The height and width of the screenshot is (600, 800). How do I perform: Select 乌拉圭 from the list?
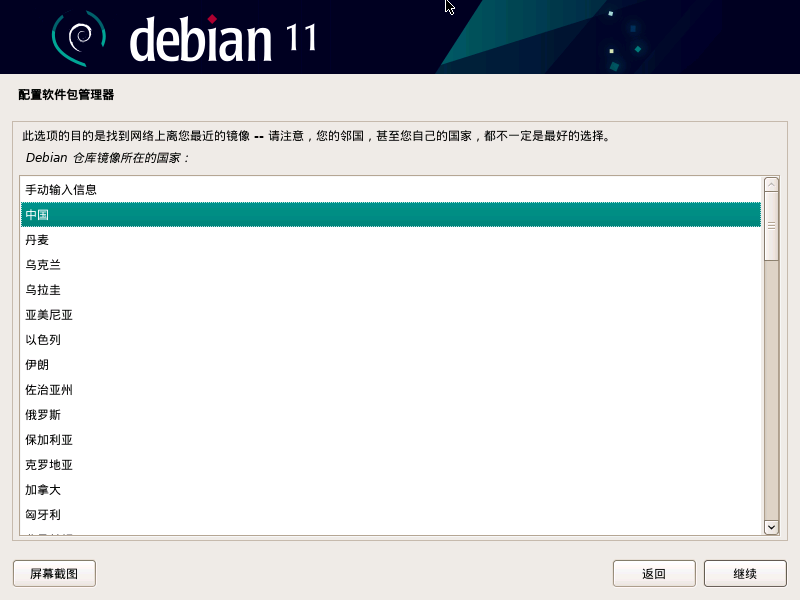(44, 290)
